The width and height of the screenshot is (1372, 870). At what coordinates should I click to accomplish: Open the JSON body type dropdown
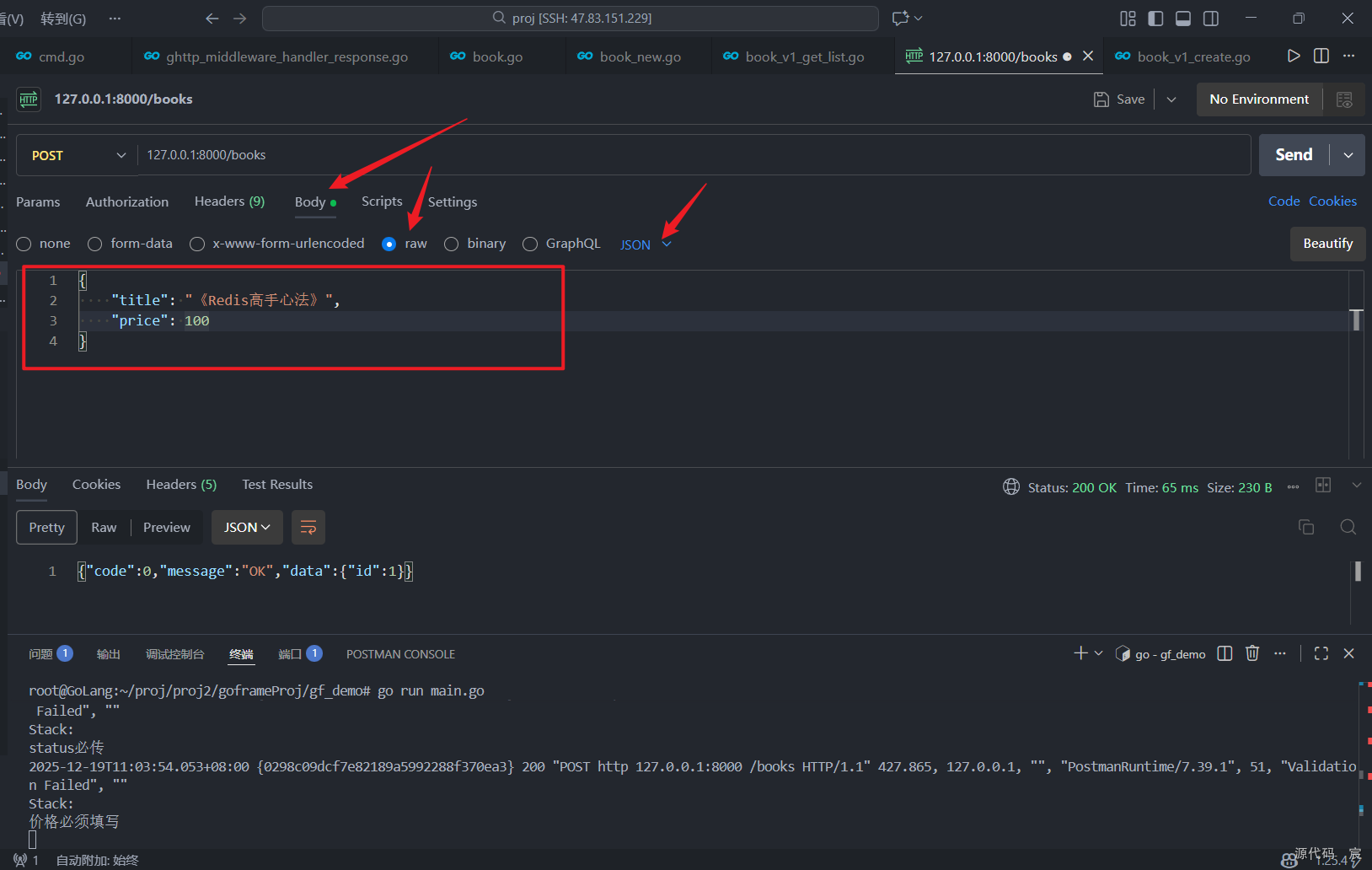pyautogui.click(x=646, y=244)
